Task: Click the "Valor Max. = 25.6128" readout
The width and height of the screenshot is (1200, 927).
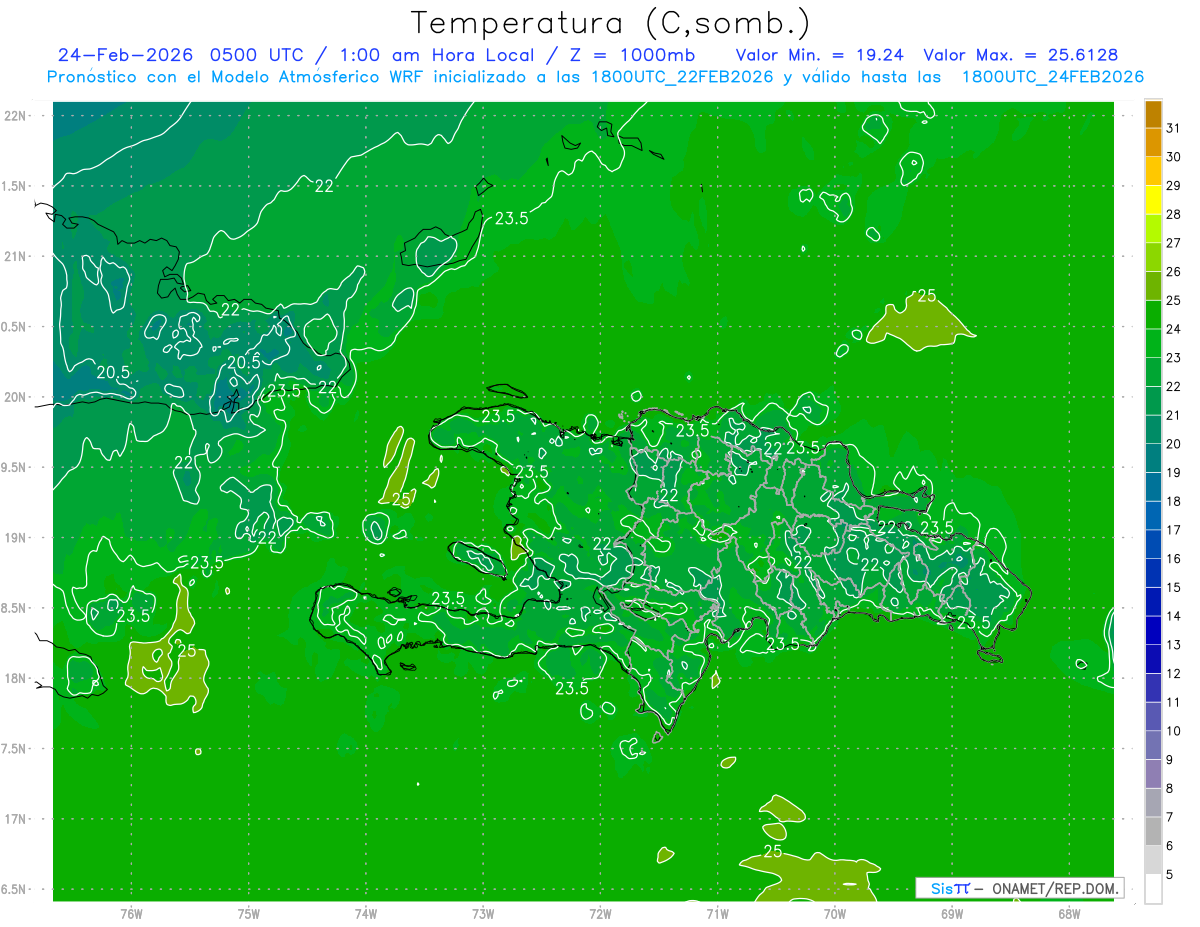Action: click(1021, 55)
